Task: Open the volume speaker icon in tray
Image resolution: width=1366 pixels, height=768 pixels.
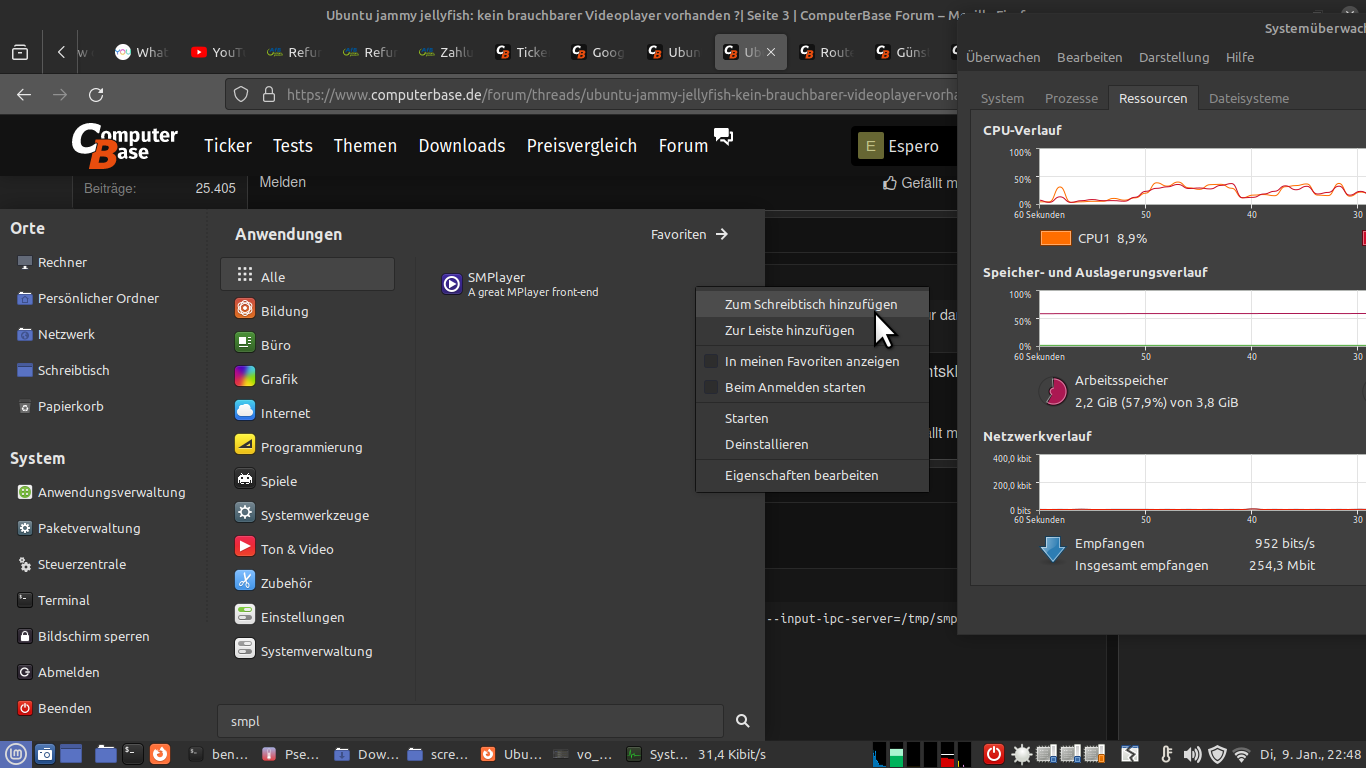Action: [x=1192, y=754]
